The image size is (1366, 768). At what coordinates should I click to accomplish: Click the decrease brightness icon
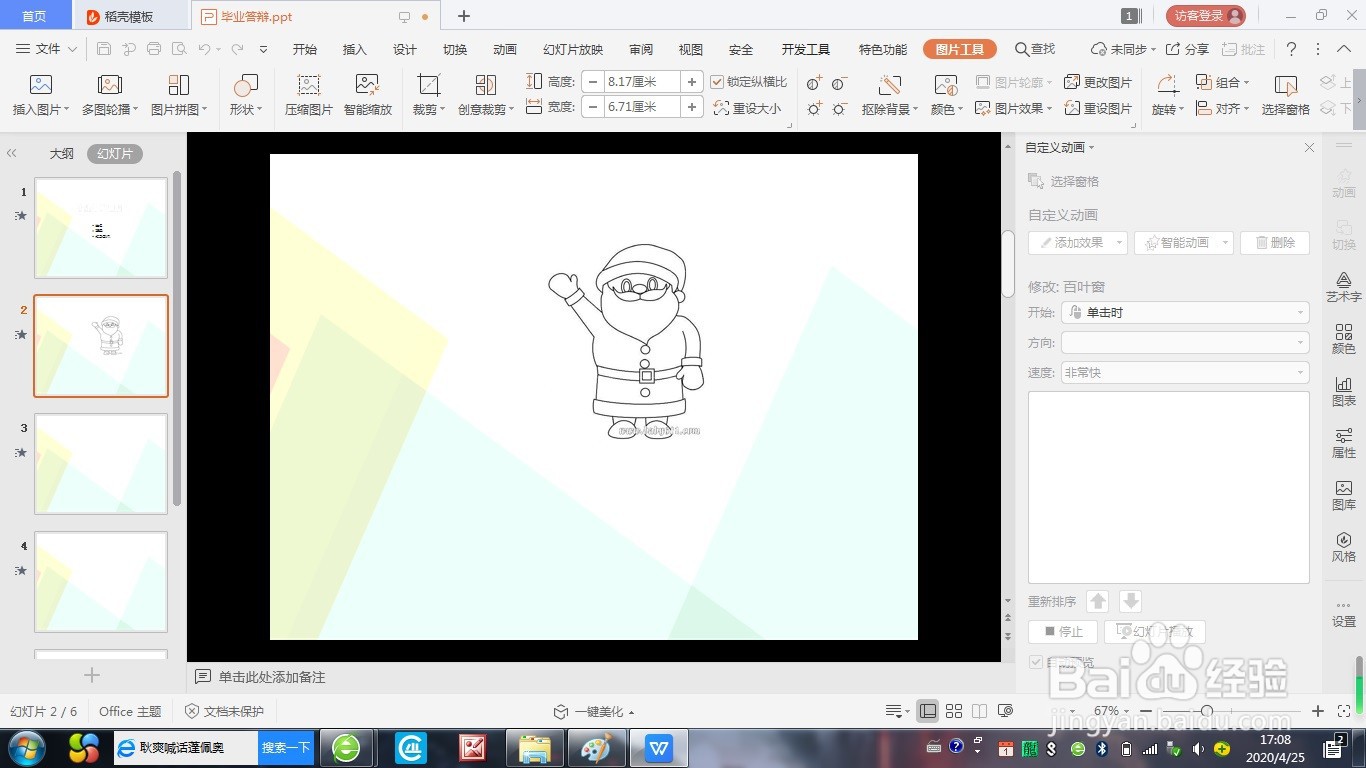coord(839,108)
